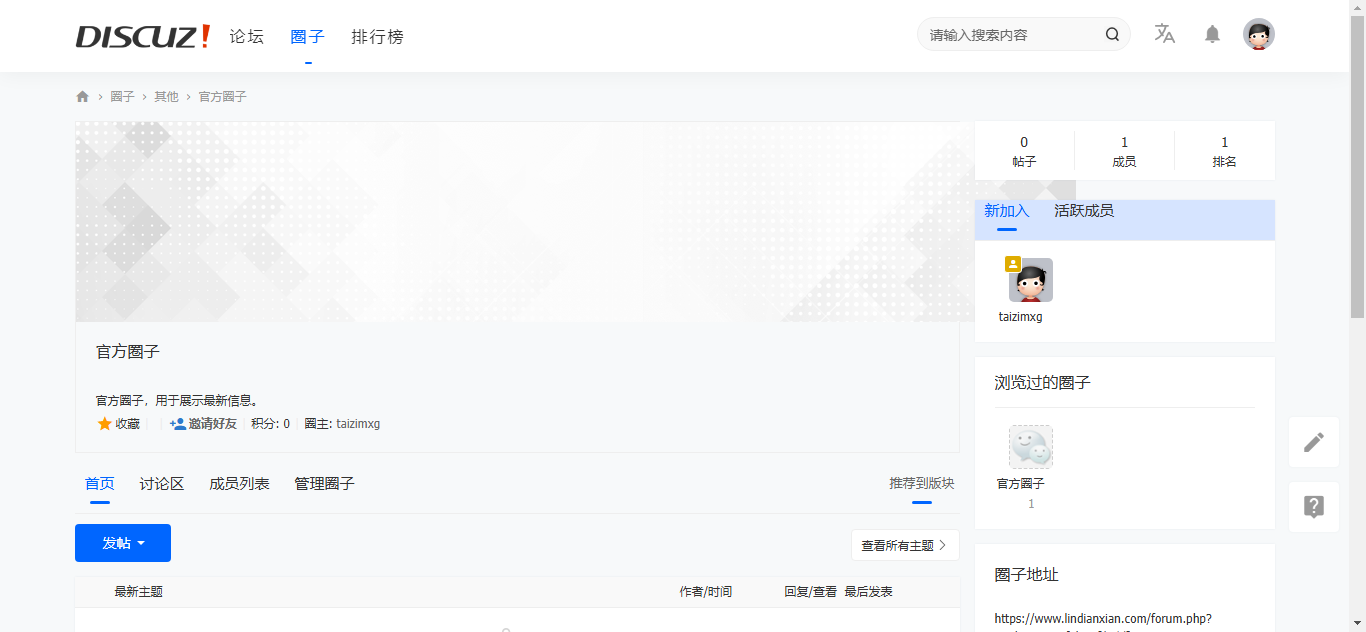
Task: Click the home breadcrumb icon
Action: (82, 97)
